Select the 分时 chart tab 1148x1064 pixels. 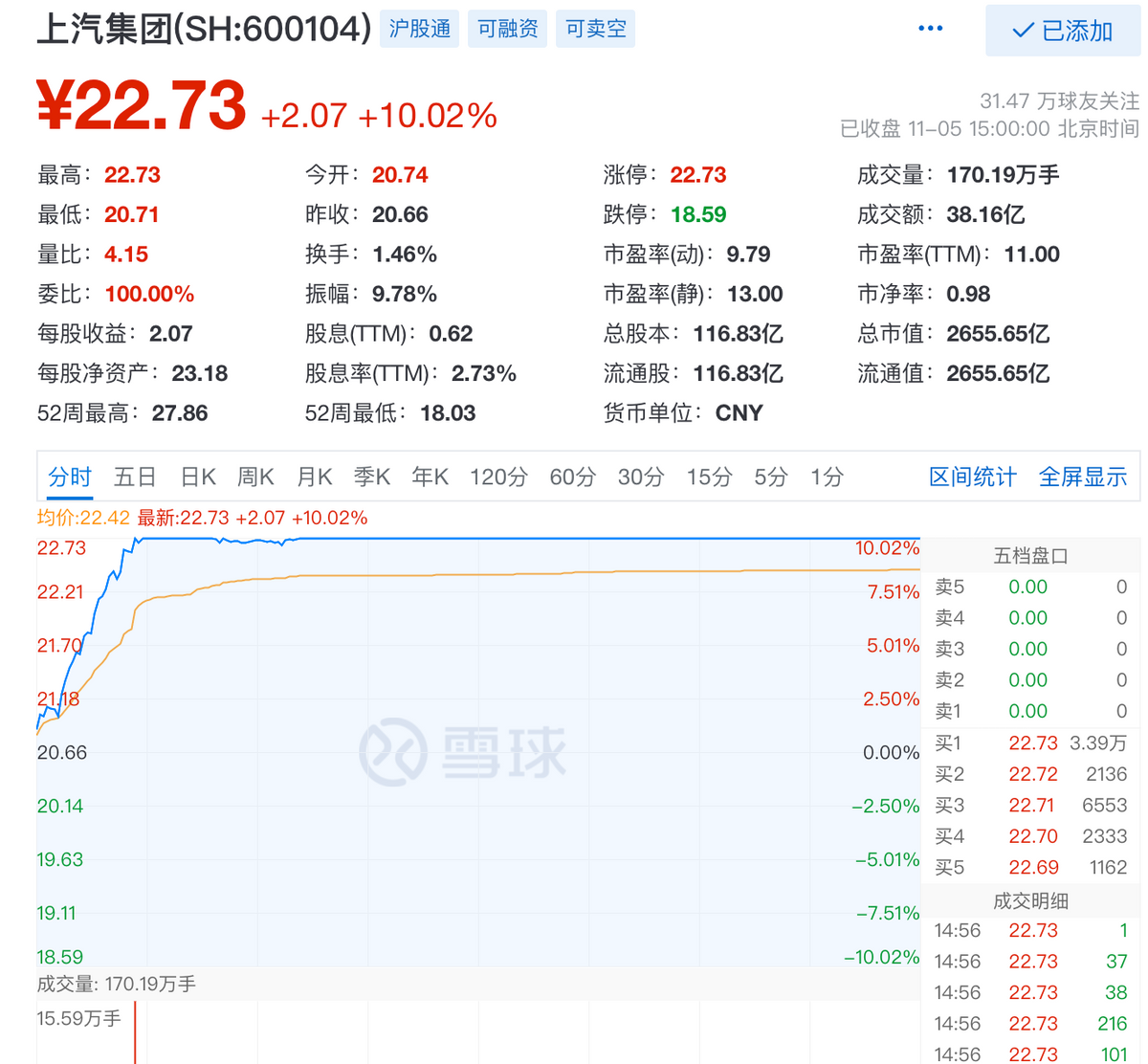click(x=70, y=477)
